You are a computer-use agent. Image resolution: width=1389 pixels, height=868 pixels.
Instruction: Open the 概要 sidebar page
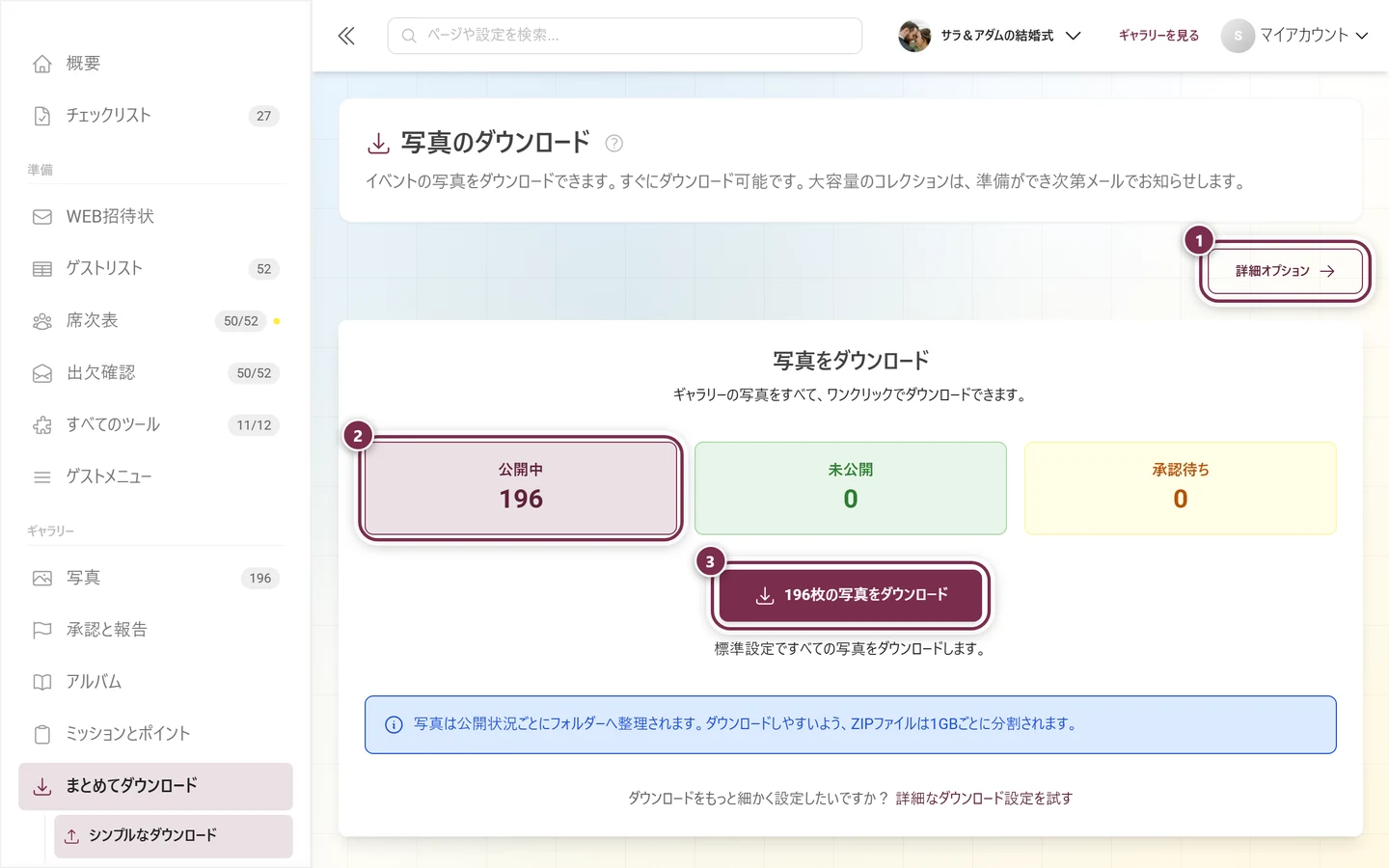coord(155,64)
